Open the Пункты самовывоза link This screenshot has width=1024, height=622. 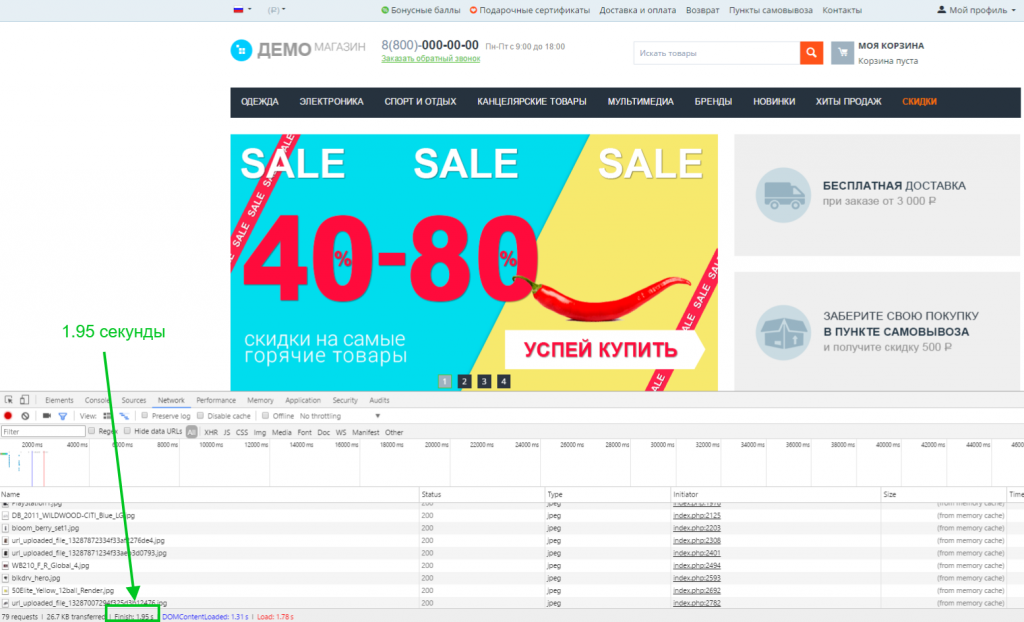[771, 10]
